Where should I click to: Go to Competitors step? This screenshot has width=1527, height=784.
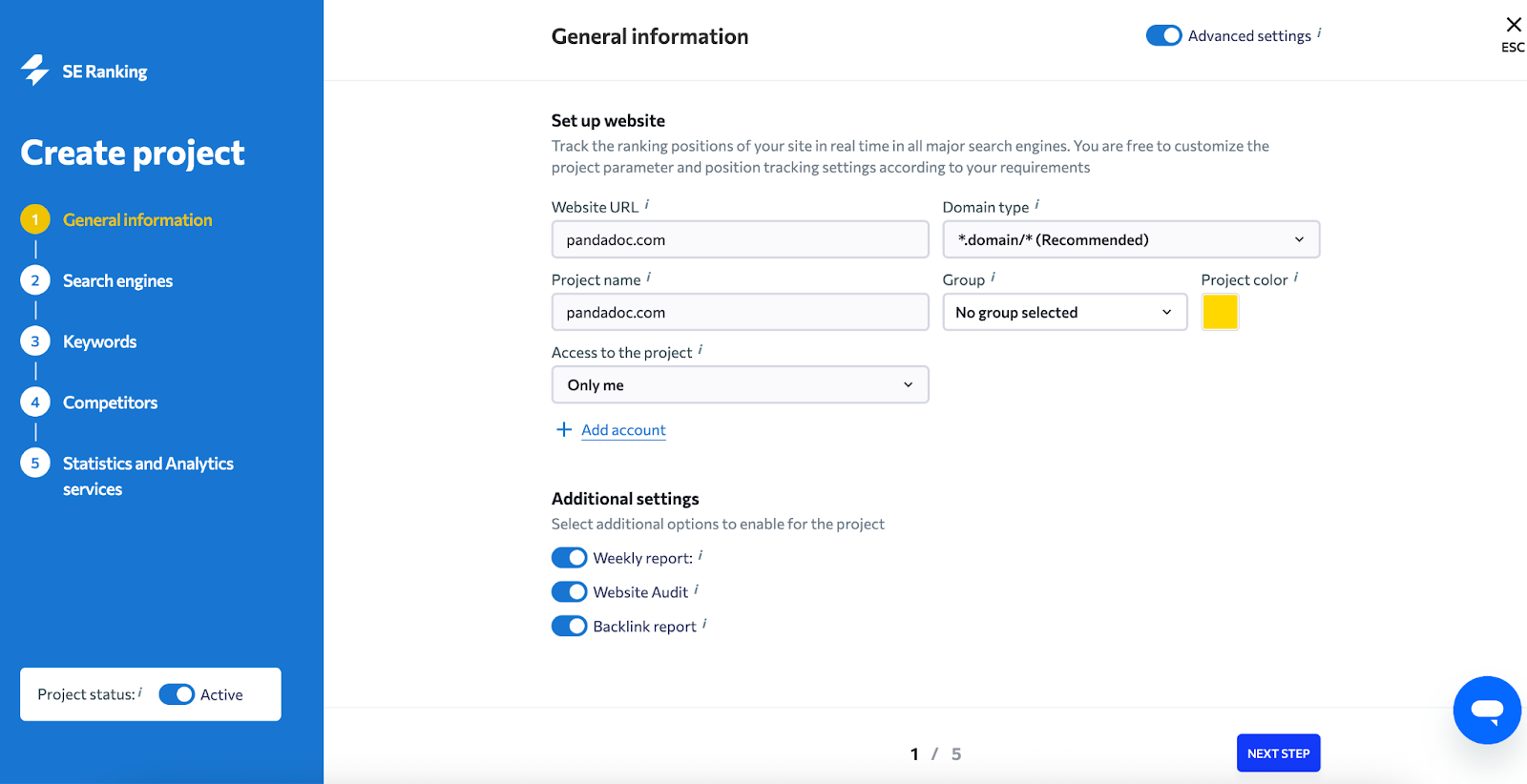(x=110, y=402)
